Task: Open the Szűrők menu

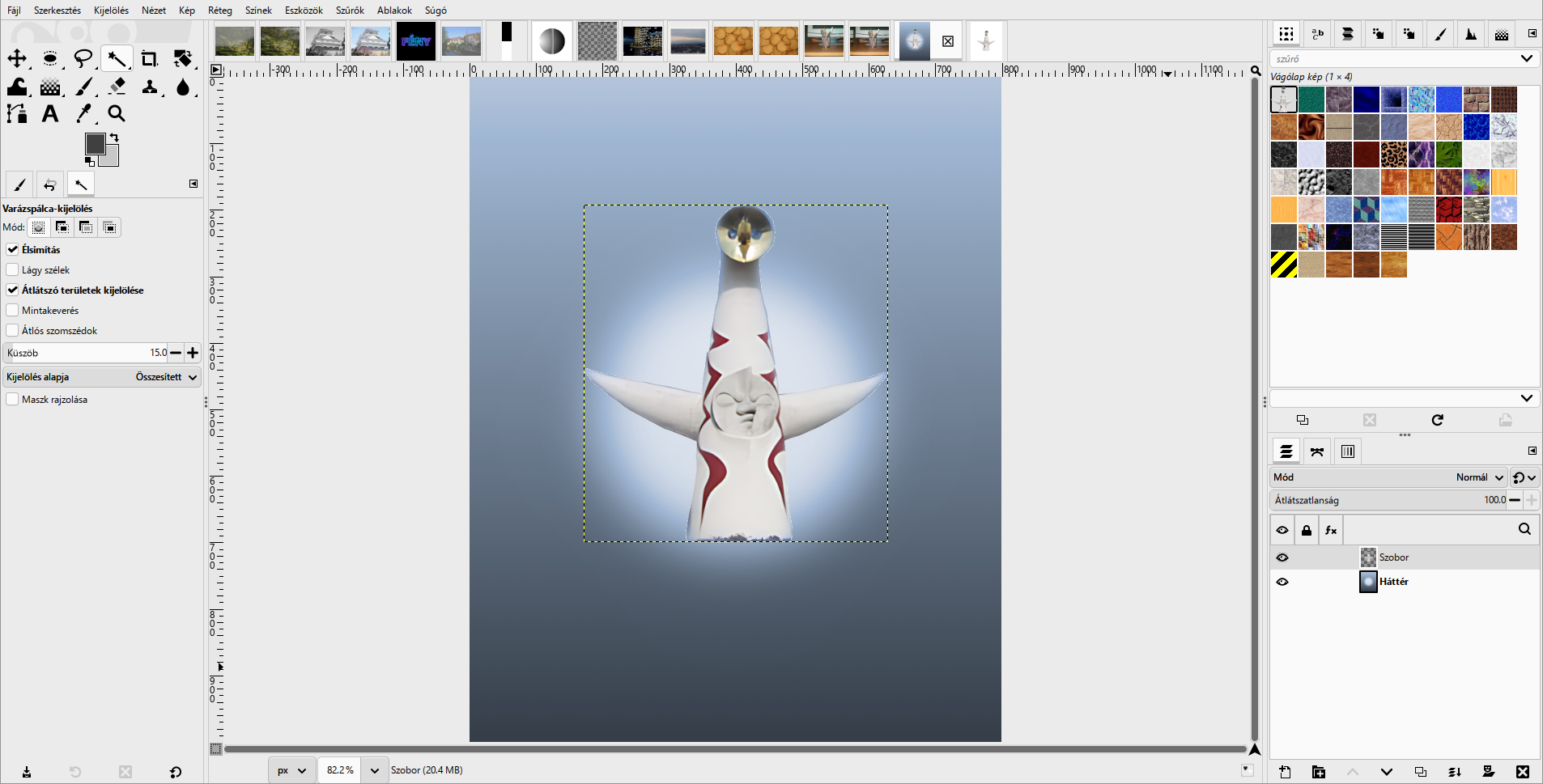Action: (x=350, y=10)
